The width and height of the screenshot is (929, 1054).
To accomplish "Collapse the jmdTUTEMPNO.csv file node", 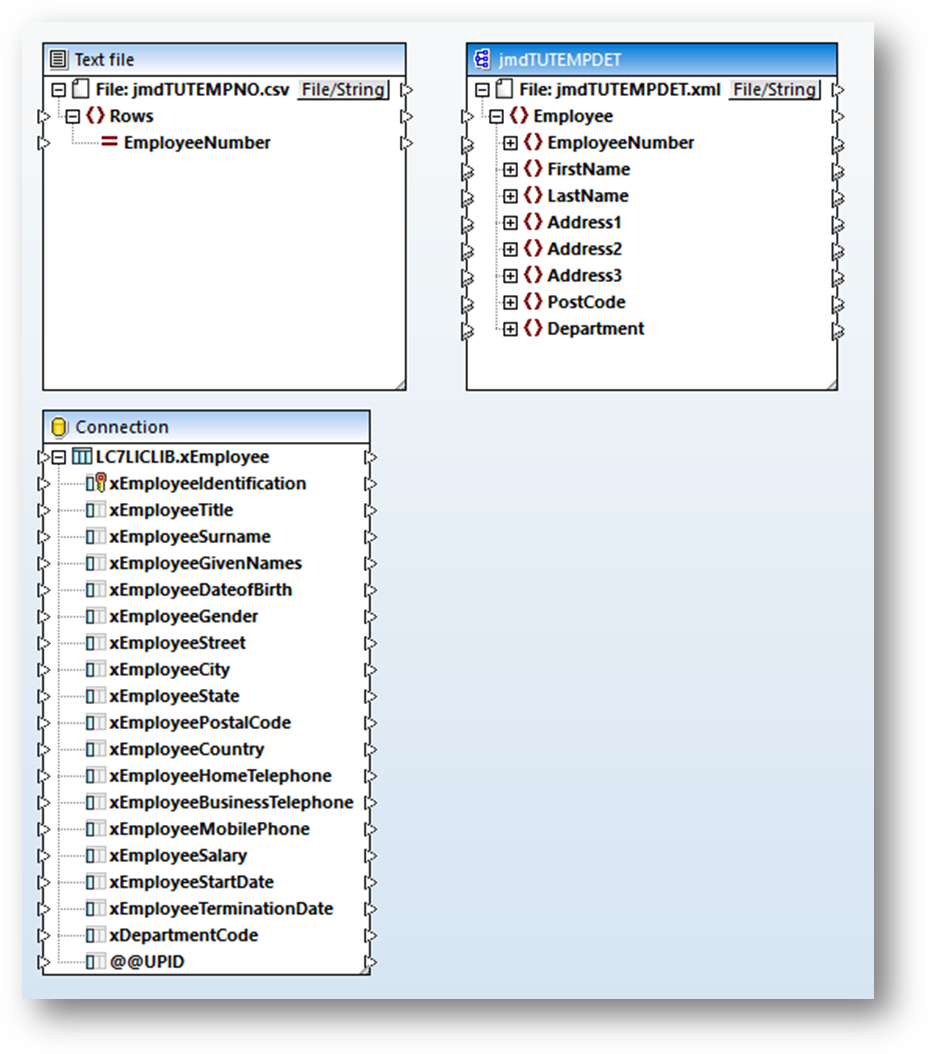I will pyautogui.click(x=59, y=89).
